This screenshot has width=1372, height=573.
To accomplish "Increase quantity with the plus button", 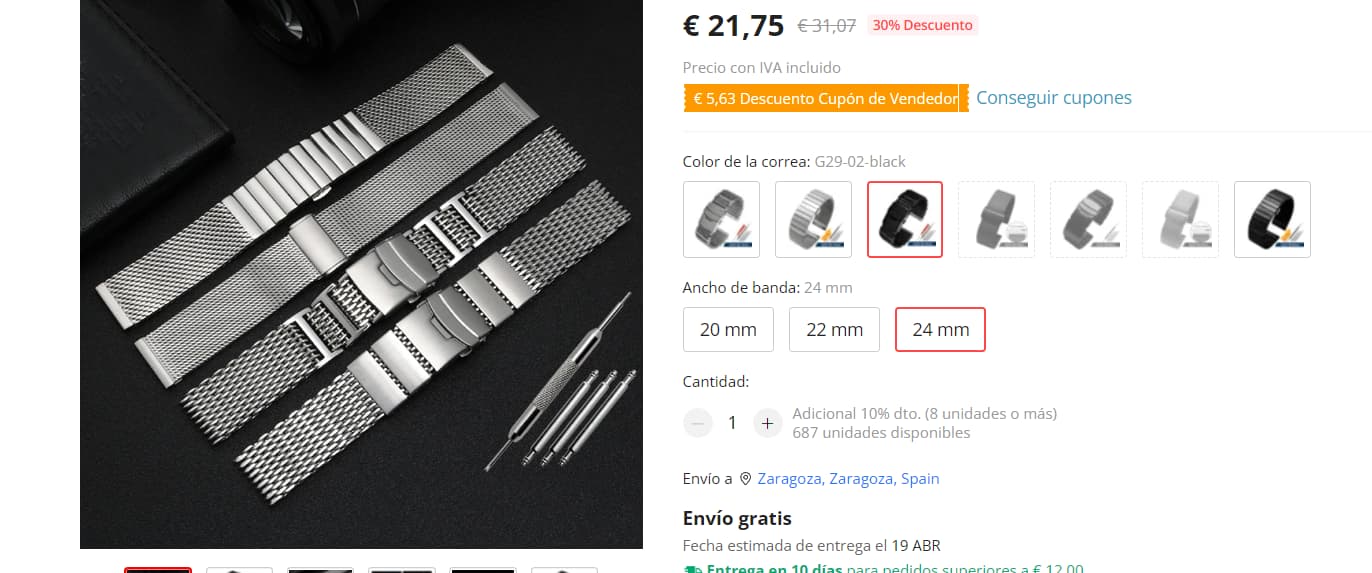I will (x=767, y=423).
